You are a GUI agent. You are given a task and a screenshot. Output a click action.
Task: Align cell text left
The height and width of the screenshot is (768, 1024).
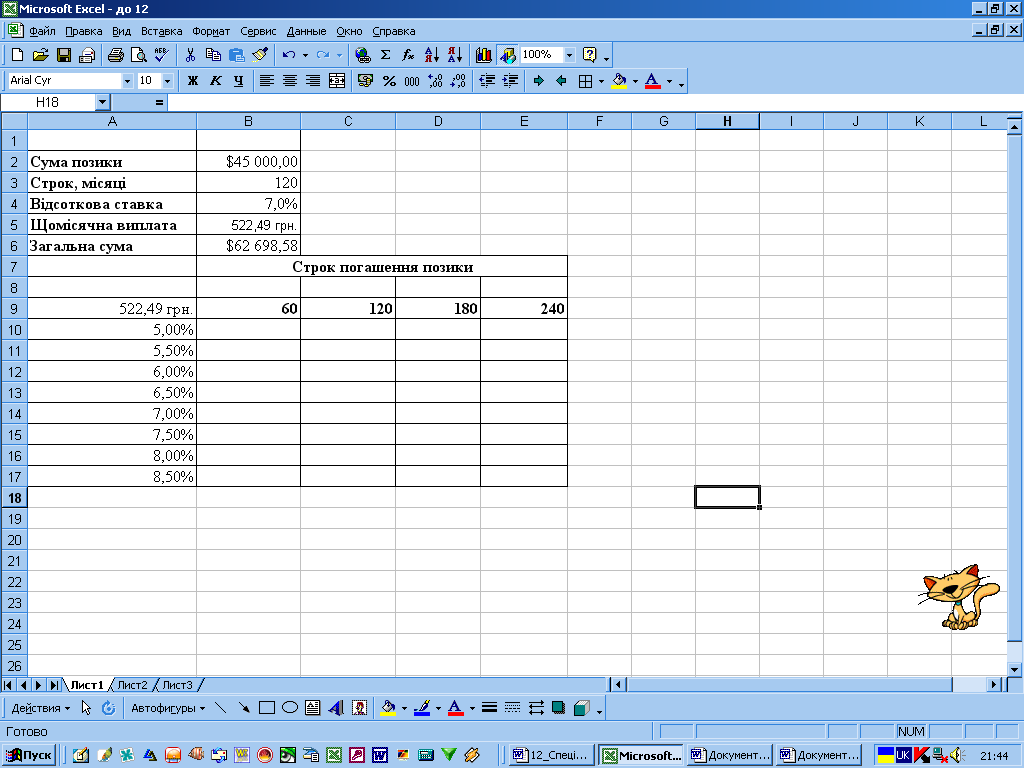point(266,81)
